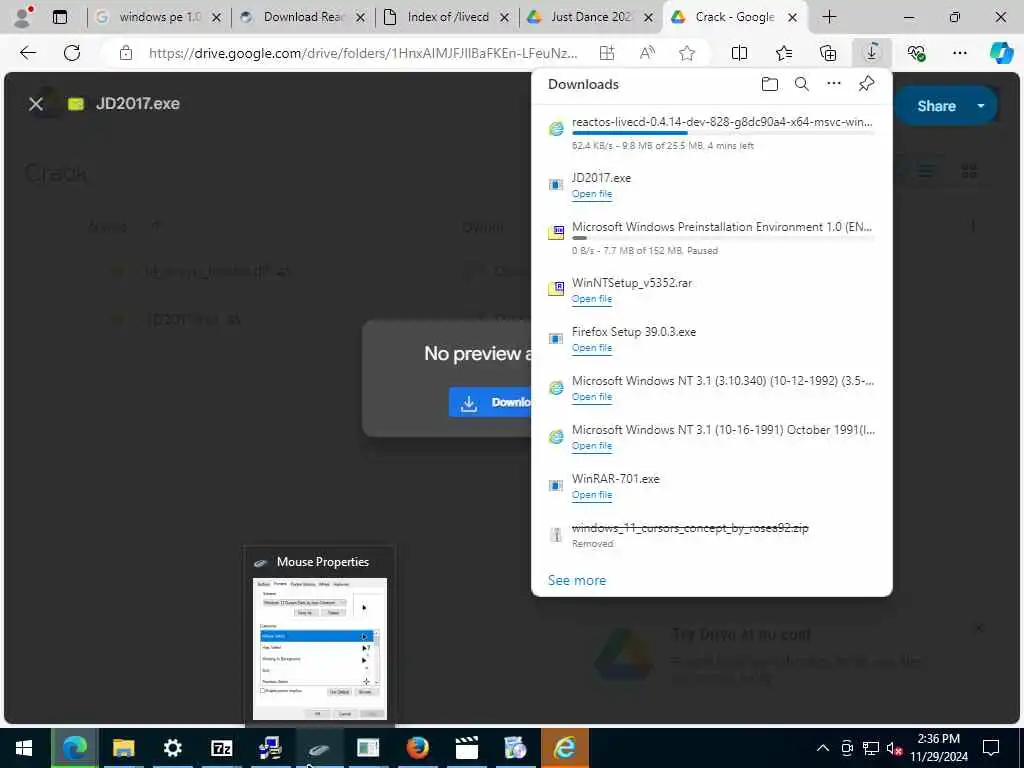This screenshot has height=768, width=1024.
Task: Open Collections toolbar icon
Action: [x=828, y=53]
